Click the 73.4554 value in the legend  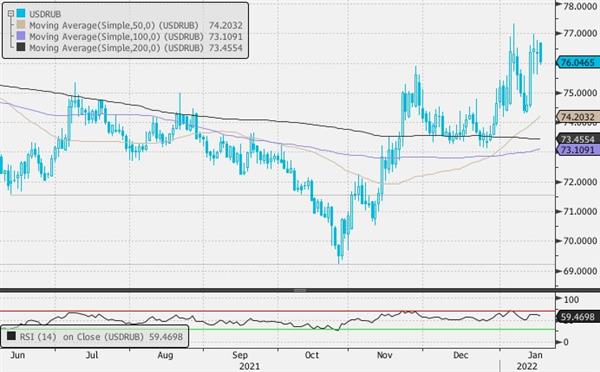tap(226, 48)
